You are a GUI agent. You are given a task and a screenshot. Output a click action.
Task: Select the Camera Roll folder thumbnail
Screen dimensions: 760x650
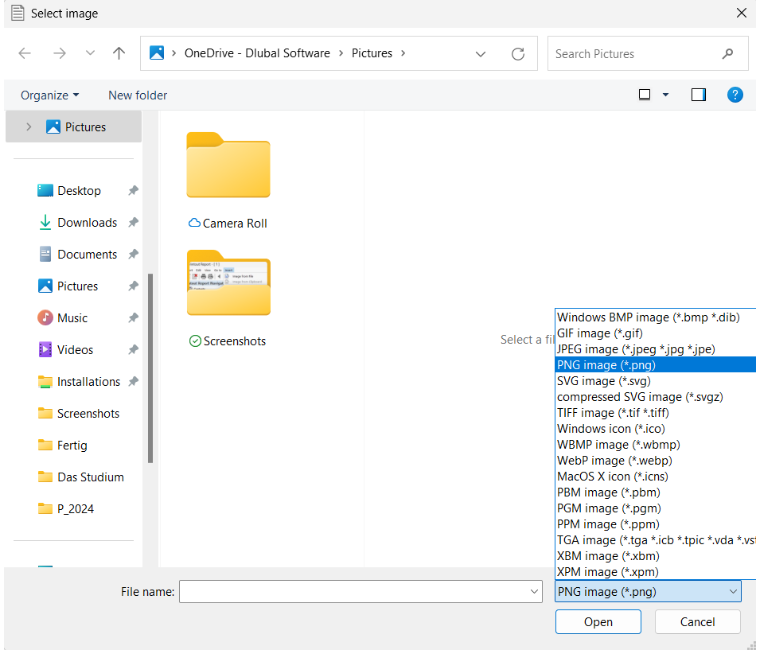[228, 165]
